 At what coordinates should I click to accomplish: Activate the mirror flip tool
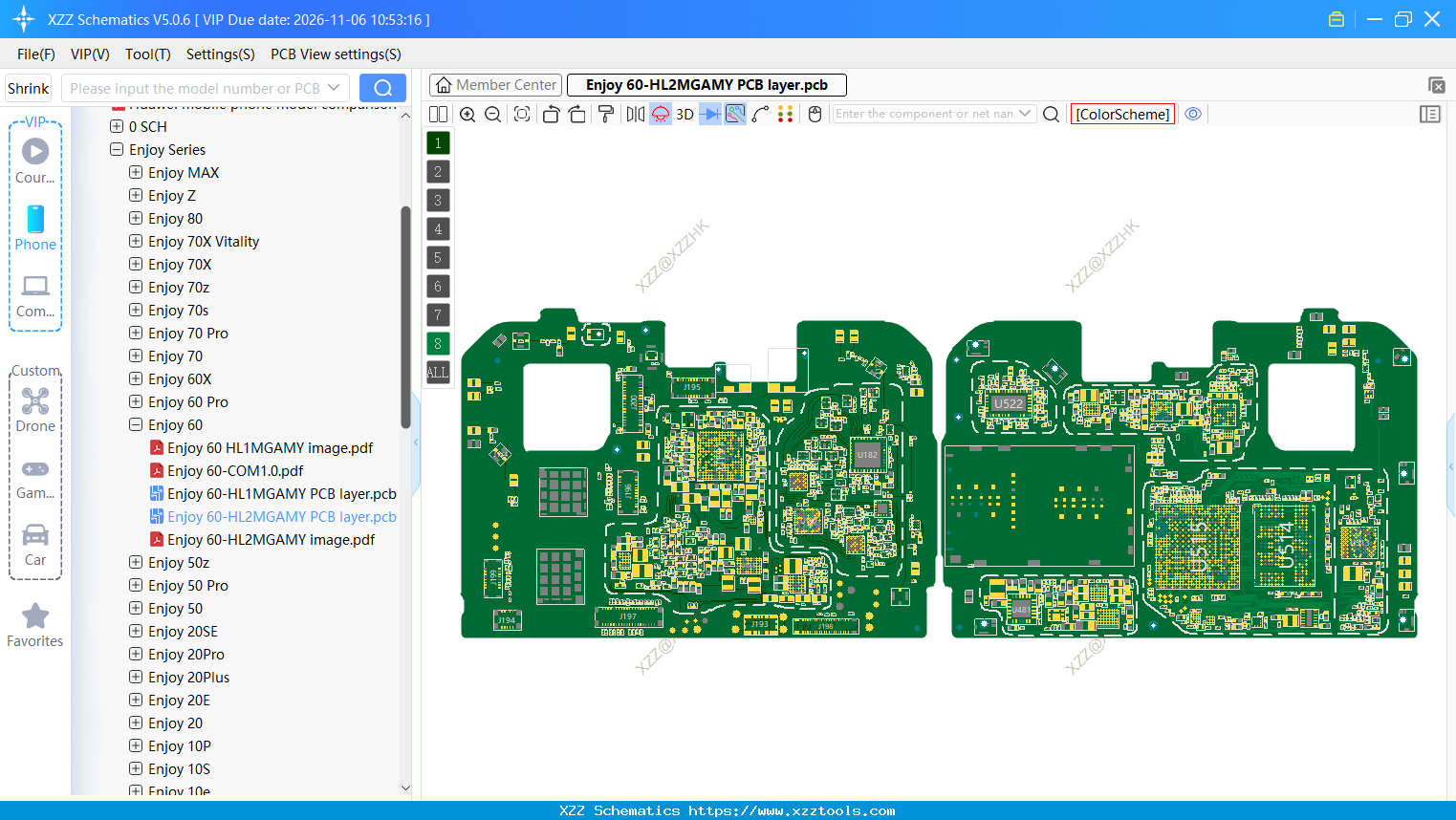tap(634, 114)
